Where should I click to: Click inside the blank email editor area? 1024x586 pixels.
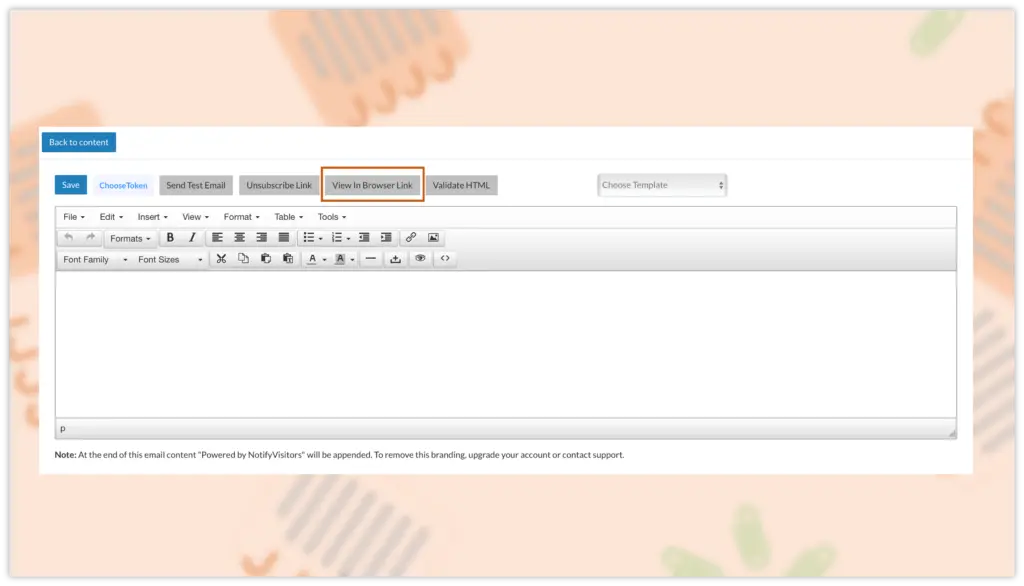tap(505, 345)
